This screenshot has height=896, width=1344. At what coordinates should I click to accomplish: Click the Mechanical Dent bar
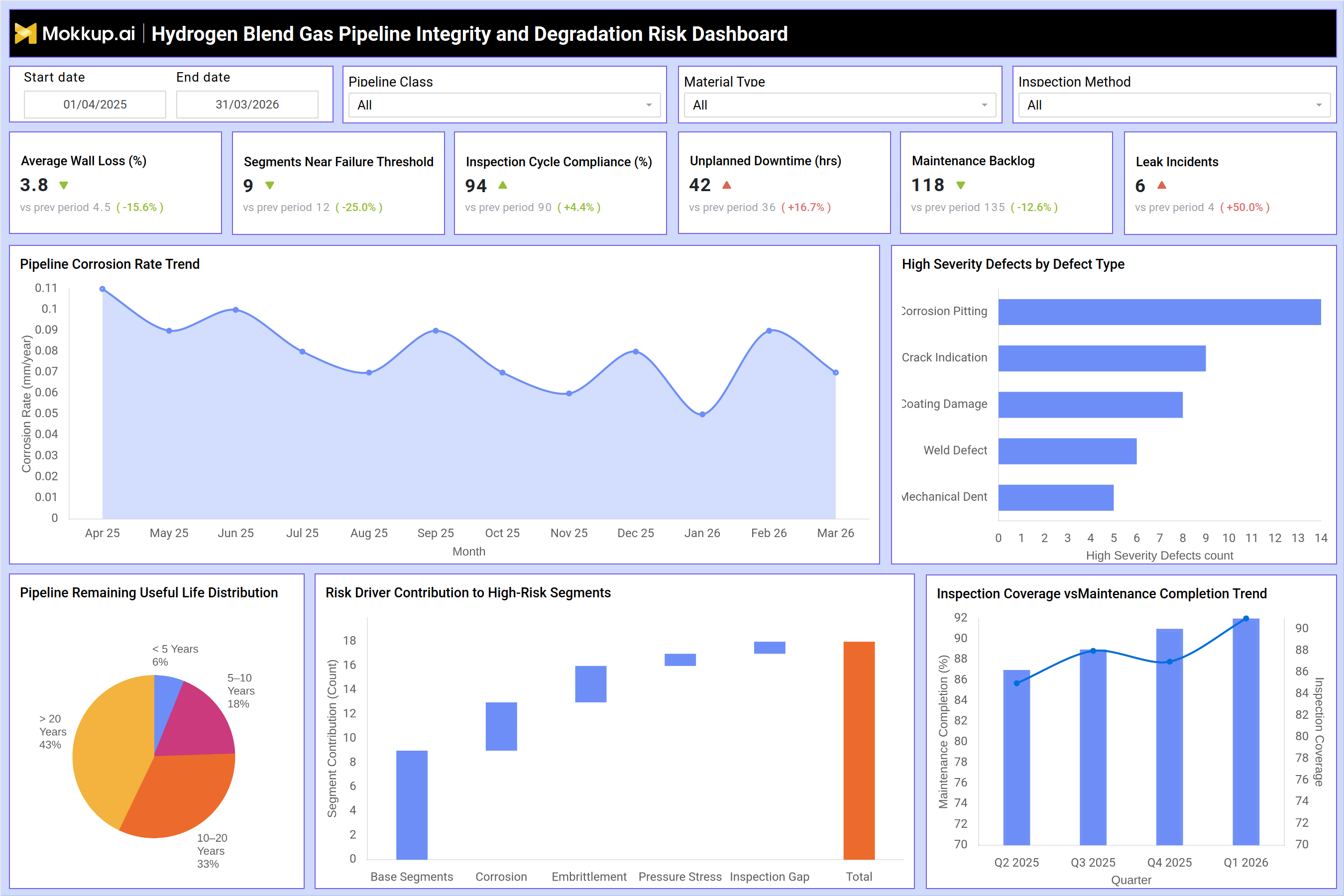pos(1056,498)
